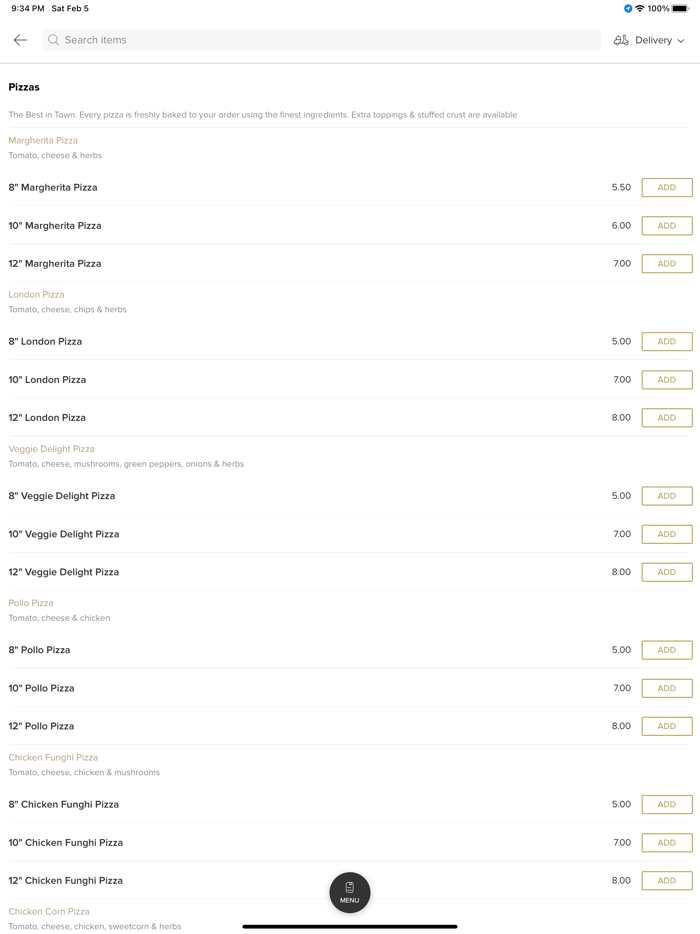Screen dimensions: 700x934
Task: Add 10" London Pizza to order
Action: point(667,380)
